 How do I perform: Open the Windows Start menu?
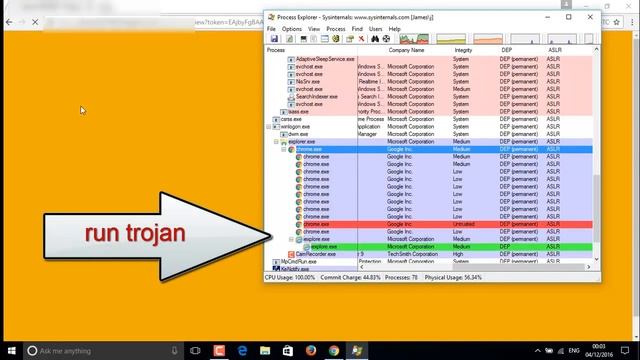pyautogui.click(x=11, y=351)
